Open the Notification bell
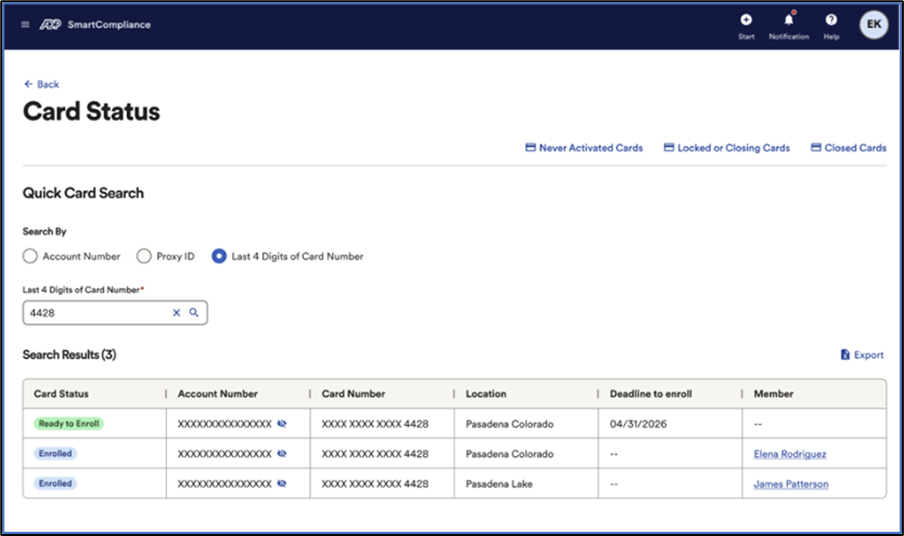This screenshot has width=904, height=536. [788, 20]
